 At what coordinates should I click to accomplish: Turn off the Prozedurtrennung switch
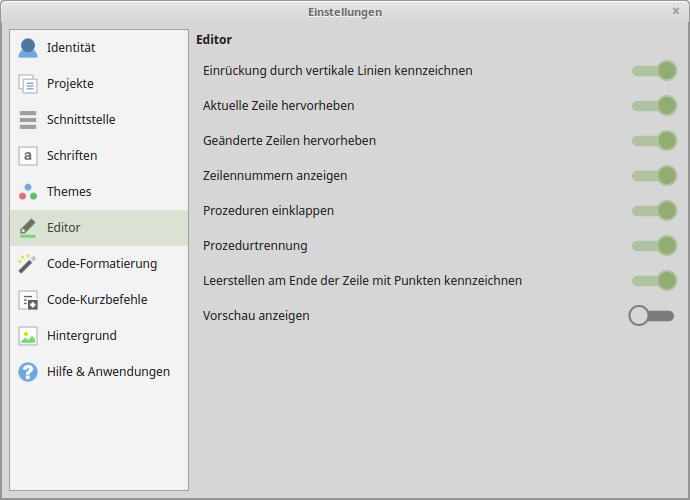[x=654, y=246]
